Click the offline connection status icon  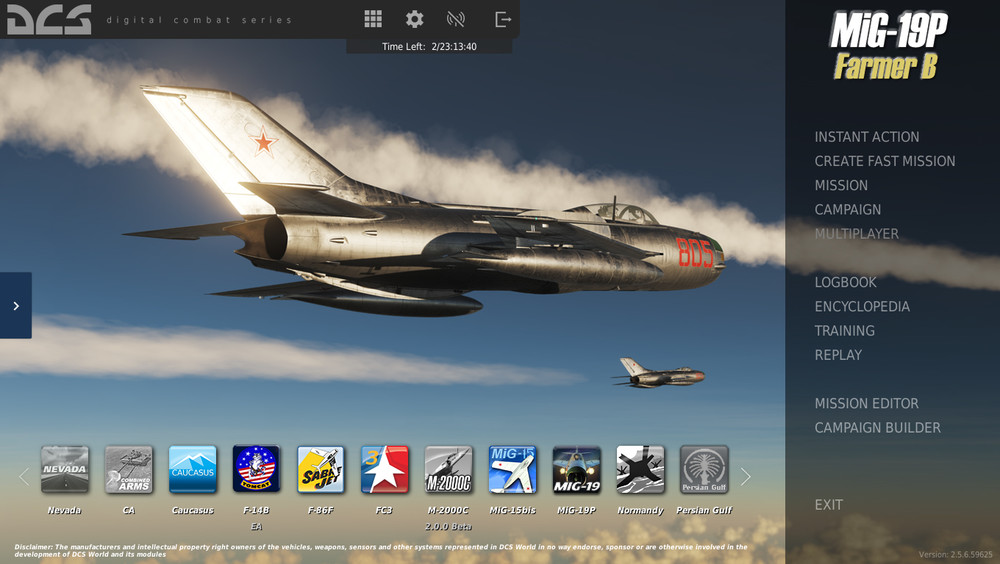click(455, 19)
